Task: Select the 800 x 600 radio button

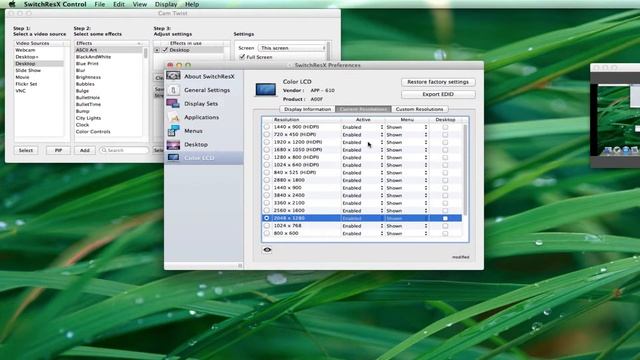Action: point(267,233)
